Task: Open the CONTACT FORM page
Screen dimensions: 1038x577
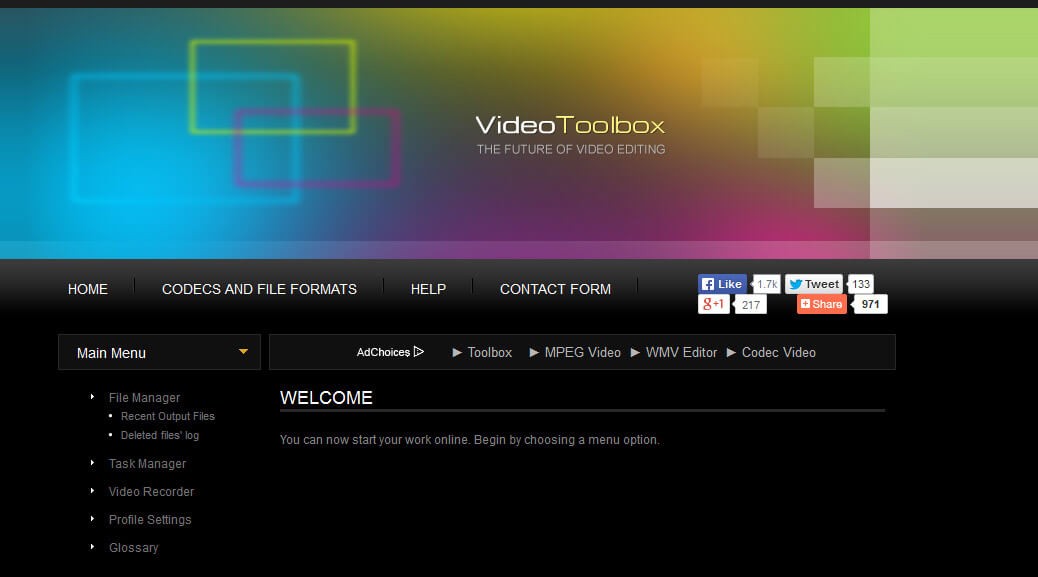Action: (x=555, y=289)
